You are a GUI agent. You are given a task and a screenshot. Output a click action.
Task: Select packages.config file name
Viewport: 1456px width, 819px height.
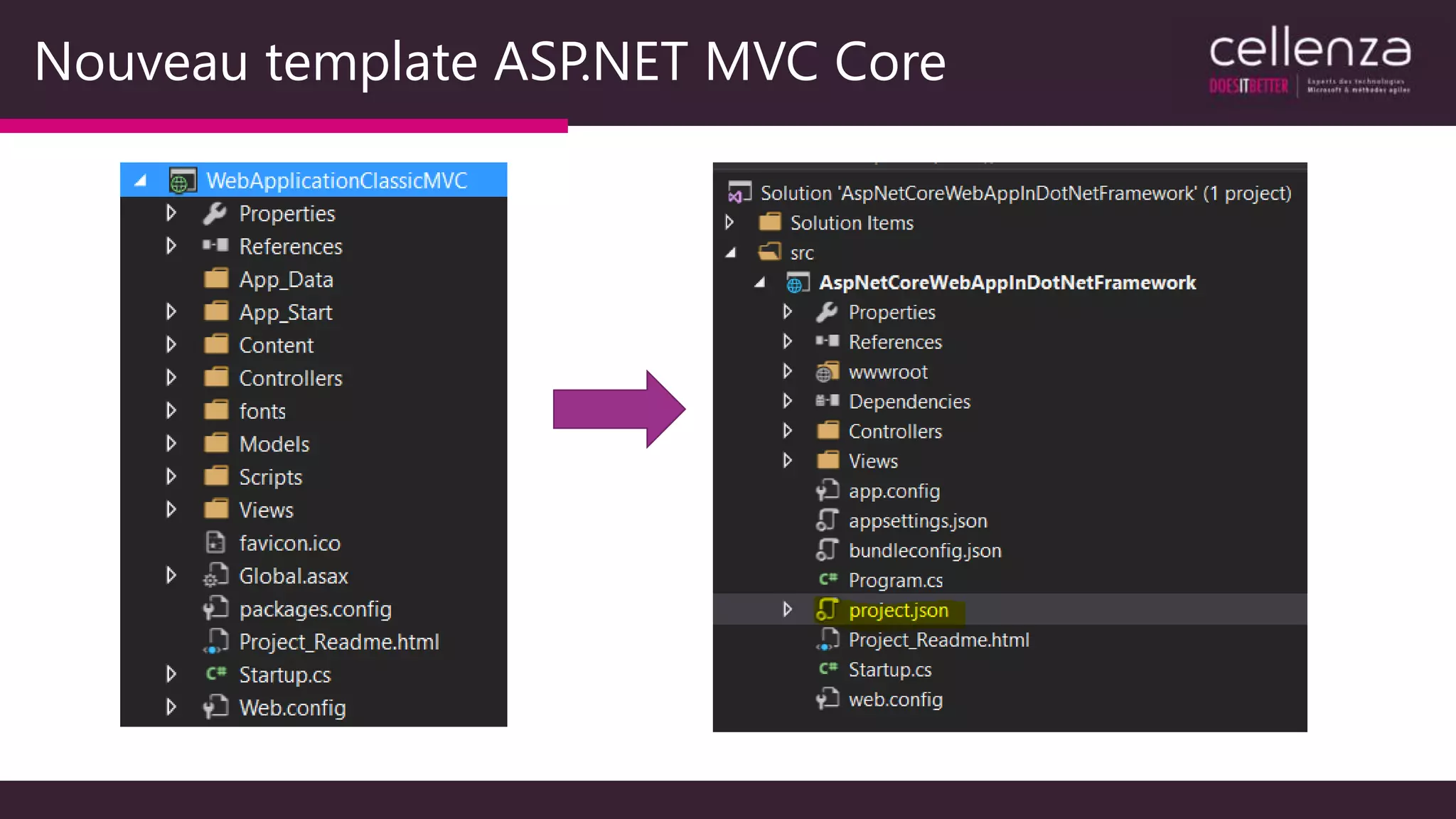[x=315, y=609]
